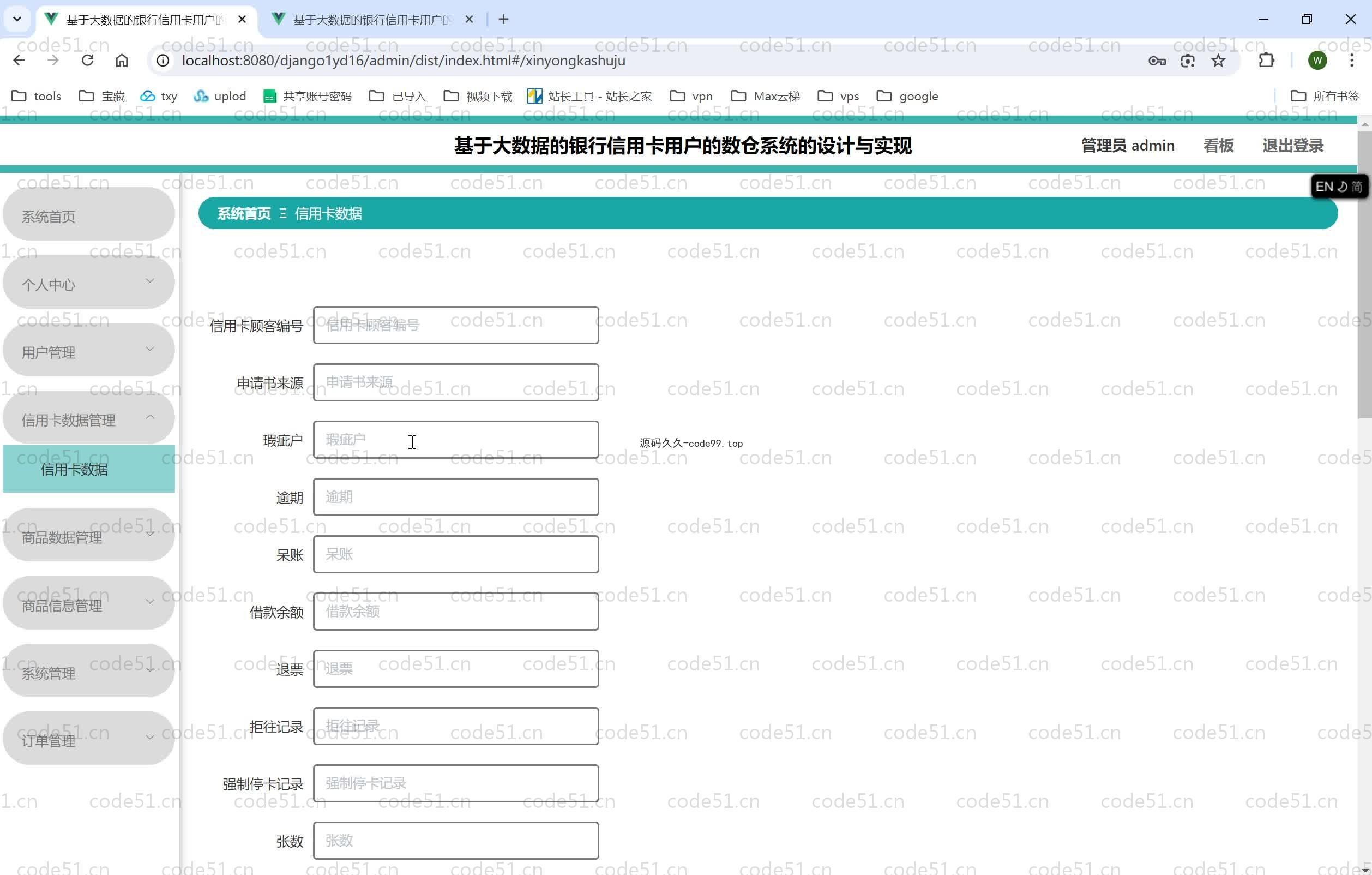Expand the 个人中心 sidebar menu
The width and height of the screenshot is (1372, 875).
pyautogui.click(x=88, y=283)
